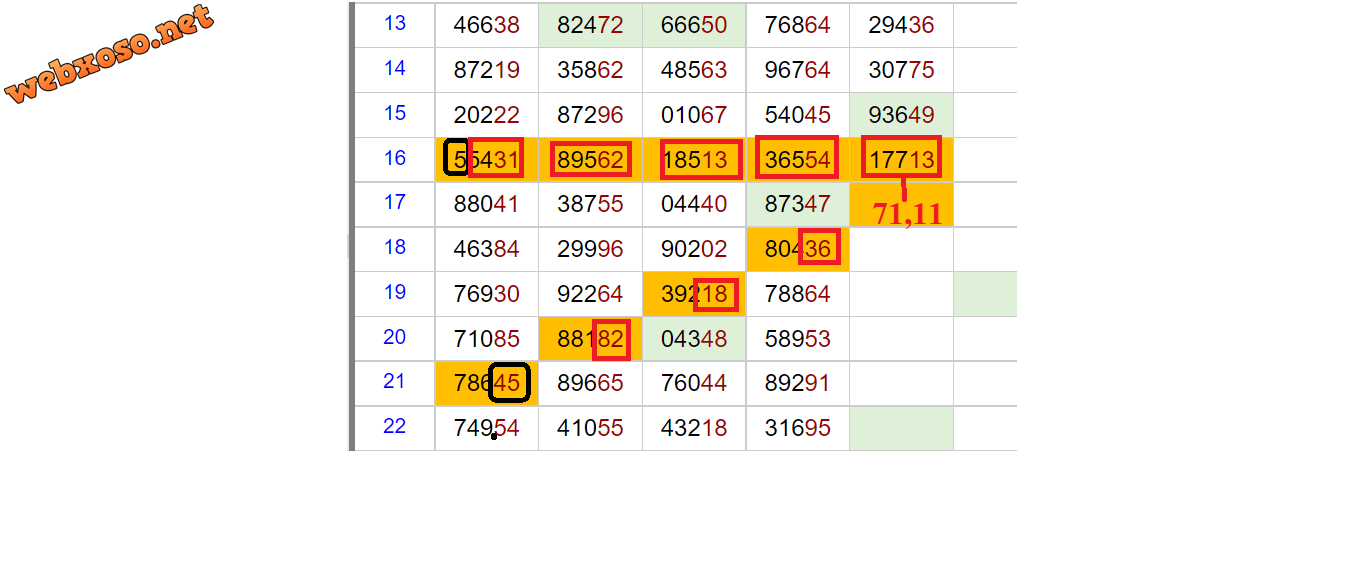Click the red 71,11 annotation

tap(907, 213)
